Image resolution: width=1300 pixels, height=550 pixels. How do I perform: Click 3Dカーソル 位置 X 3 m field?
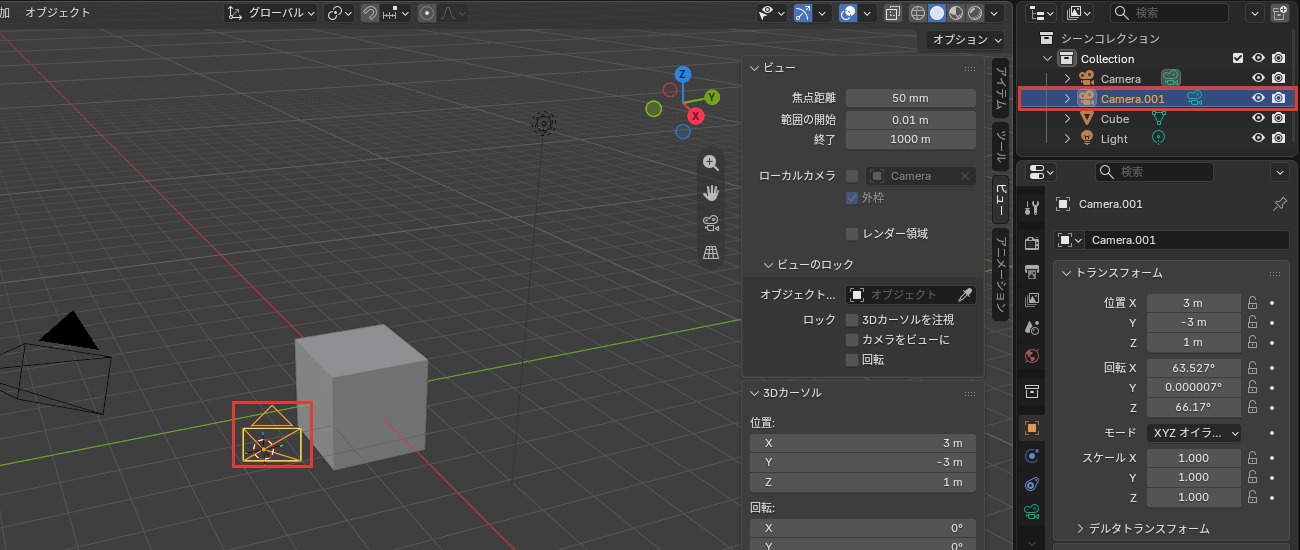pyautogui.click(x=863, y=442)
